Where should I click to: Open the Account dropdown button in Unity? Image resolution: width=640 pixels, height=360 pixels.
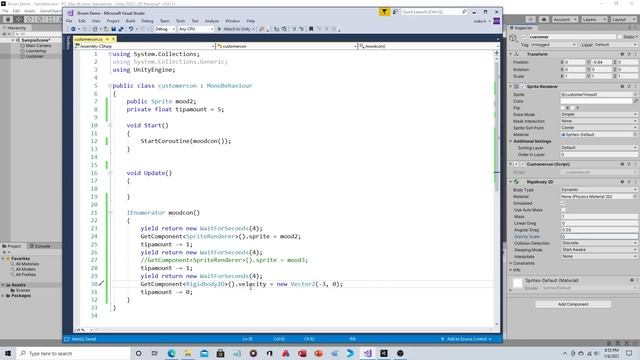[x=565, y=19]
